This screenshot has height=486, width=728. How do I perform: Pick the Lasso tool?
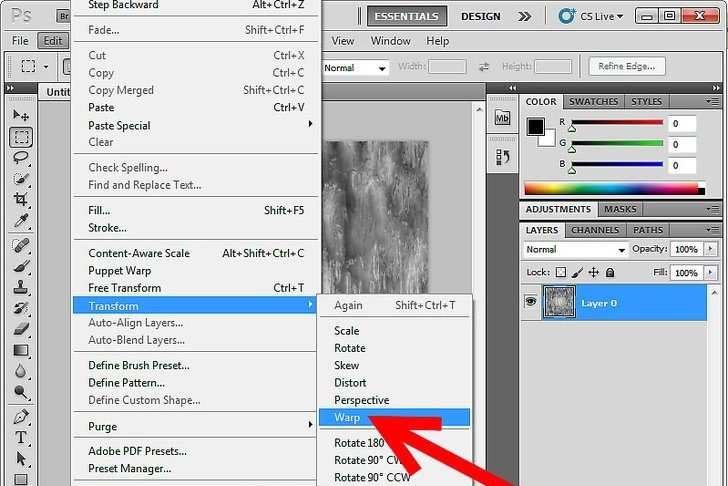pyautogui.click(x=21, y=158)
